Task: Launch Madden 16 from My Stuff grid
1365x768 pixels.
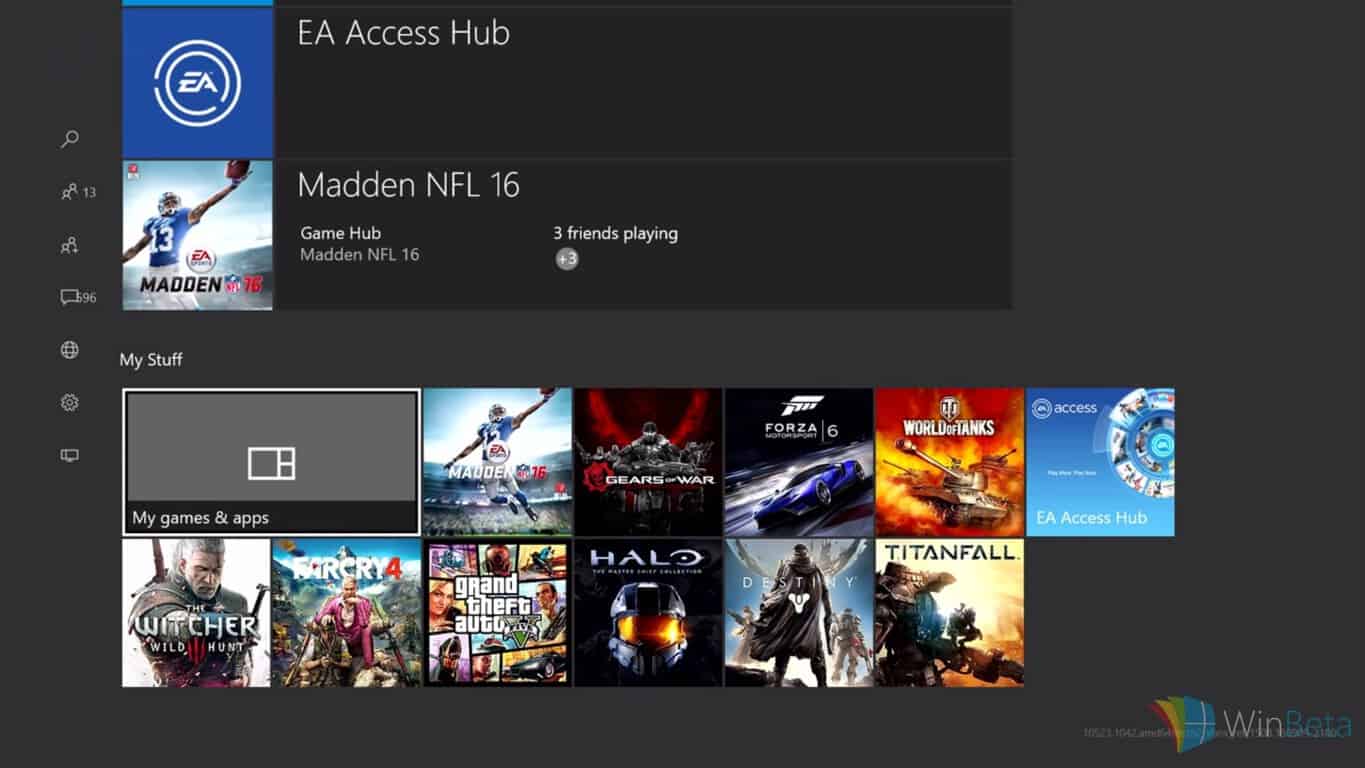Action: pos(497,462)
